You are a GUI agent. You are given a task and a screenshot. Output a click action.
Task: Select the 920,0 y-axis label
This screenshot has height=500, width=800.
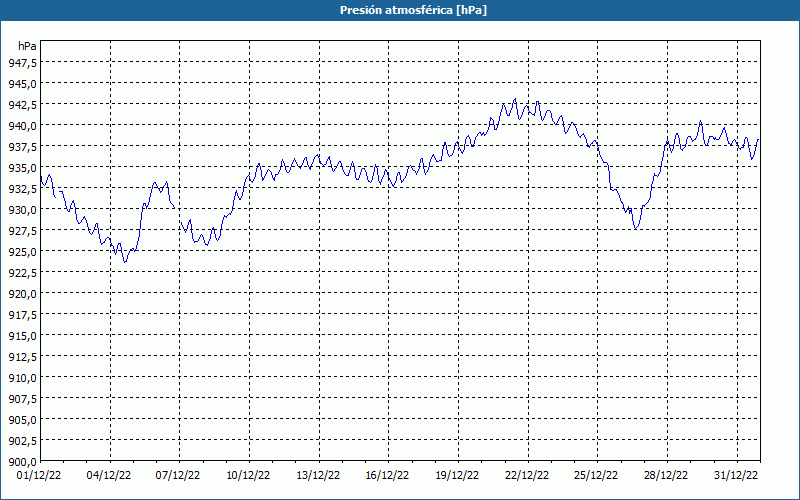(22, 293)
